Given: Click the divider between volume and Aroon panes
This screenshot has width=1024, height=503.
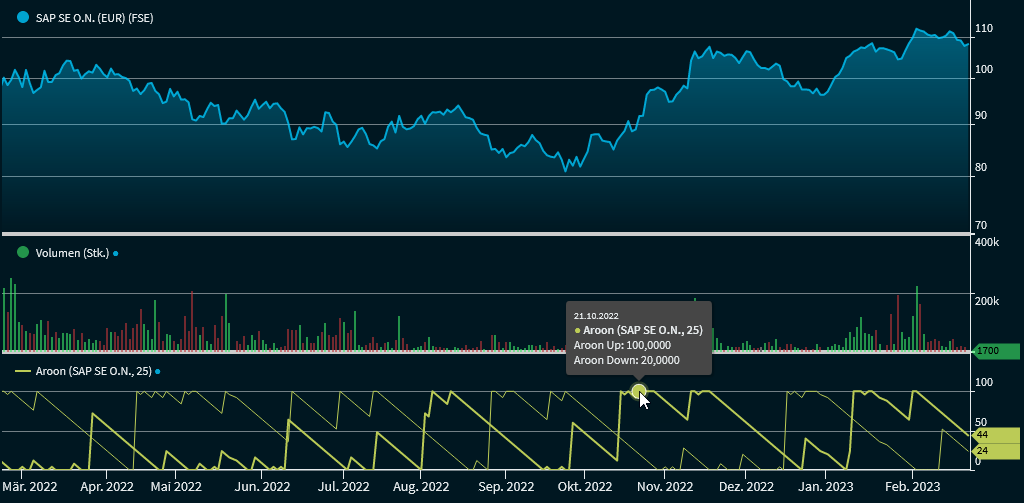Looking at the screenshot, I should [x=485, y=352].
